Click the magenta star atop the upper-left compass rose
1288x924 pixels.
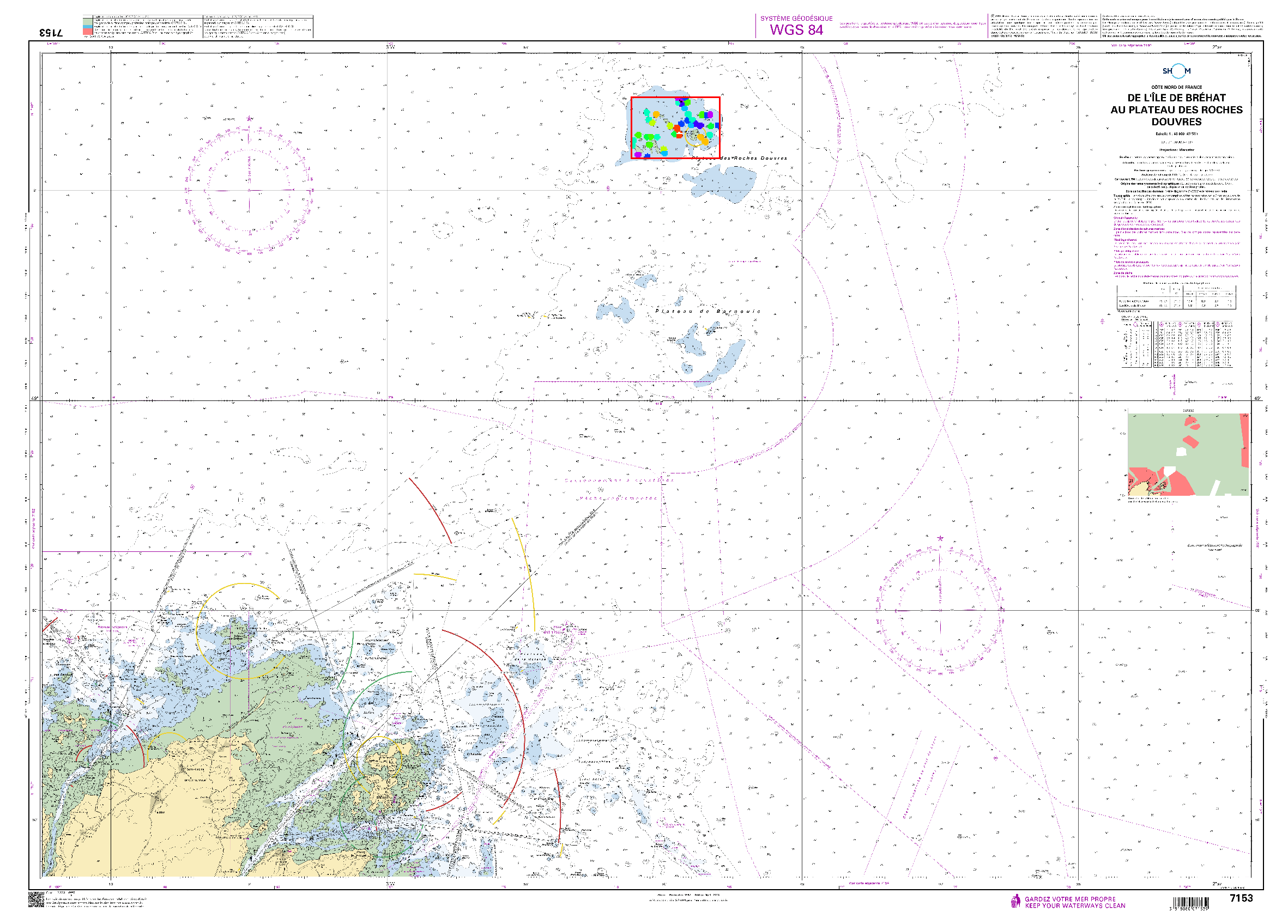point(249,119)
